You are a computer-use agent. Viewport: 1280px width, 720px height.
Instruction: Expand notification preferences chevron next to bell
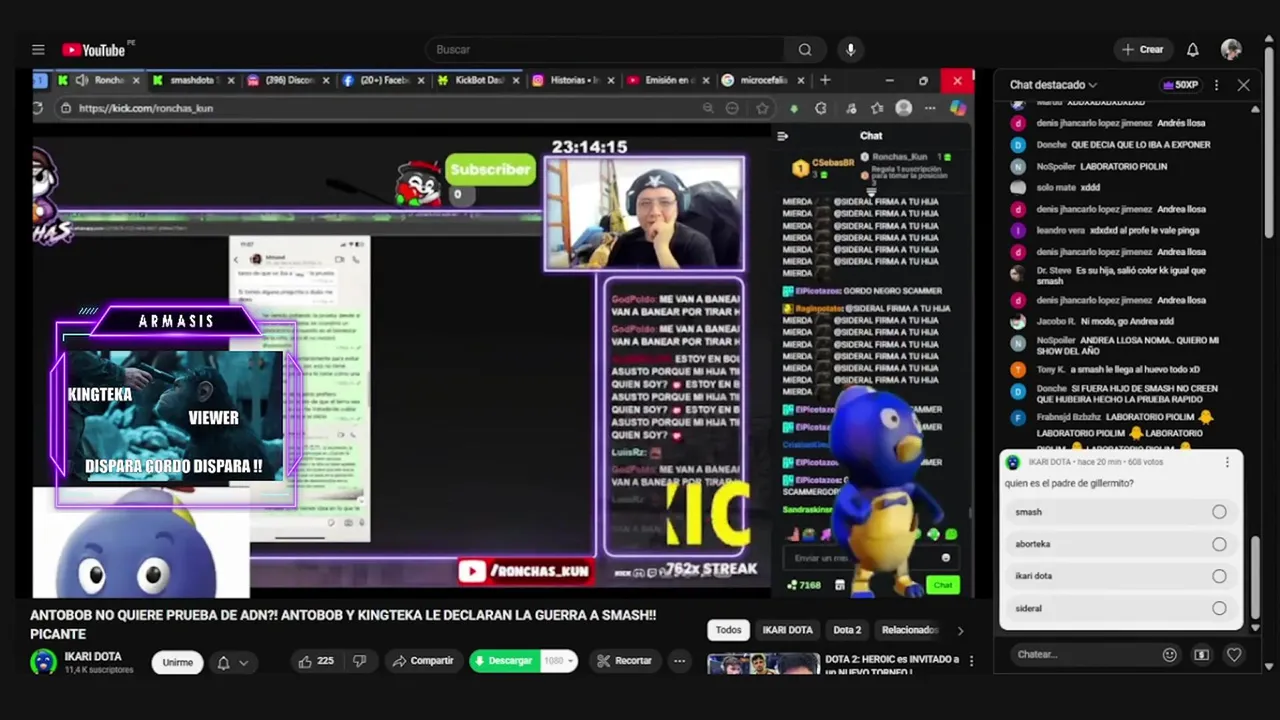point(243,662)
